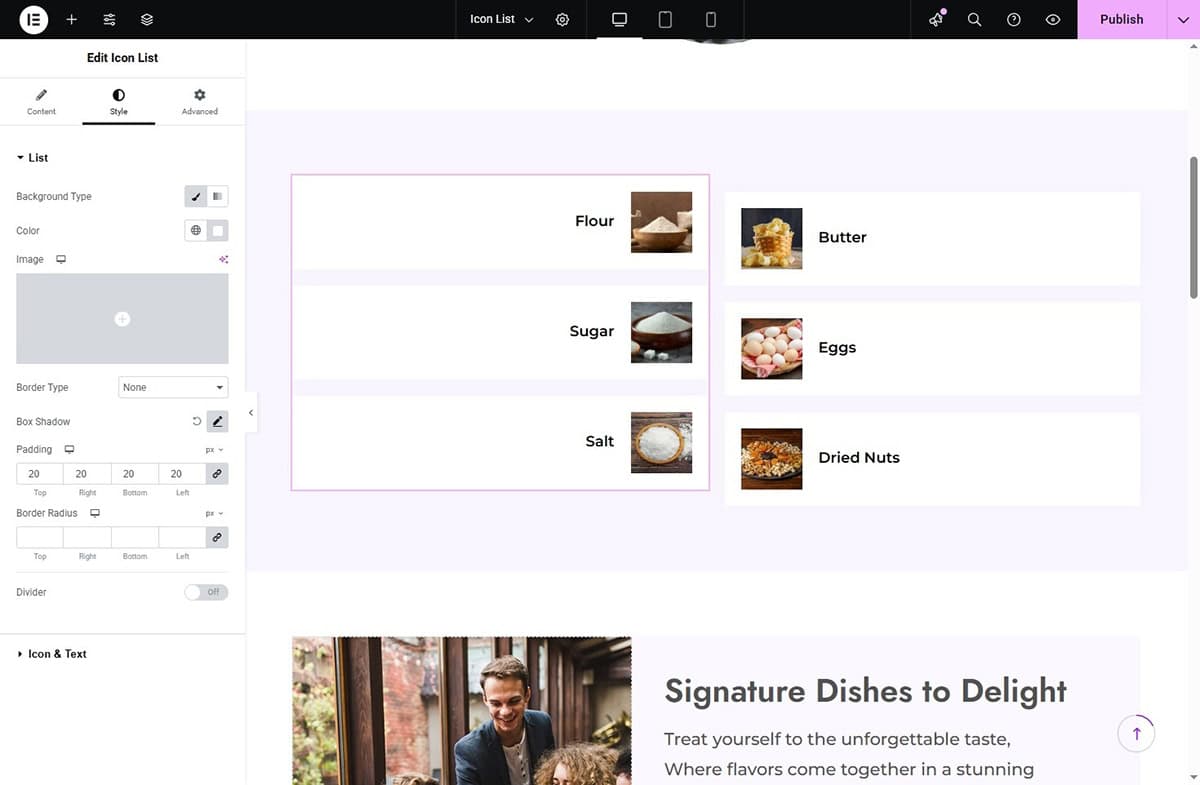1200x785 pixels.
Task: Click the Padding Left input
Action: click(x=182, y=474)
